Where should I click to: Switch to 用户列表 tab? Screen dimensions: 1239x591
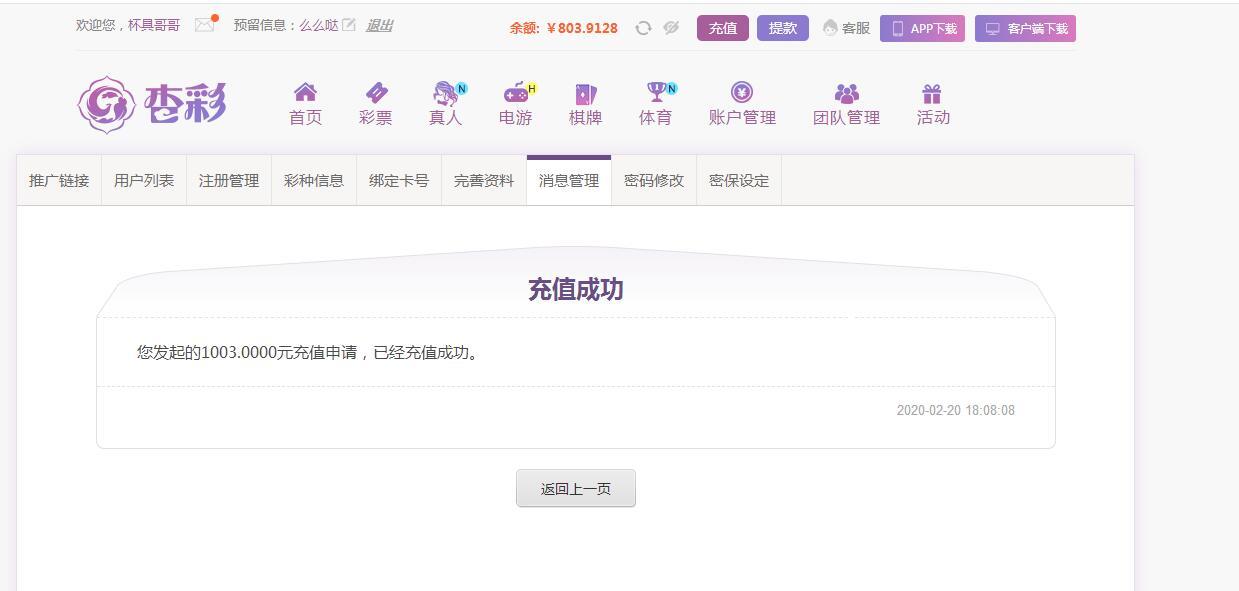point(144,181)
